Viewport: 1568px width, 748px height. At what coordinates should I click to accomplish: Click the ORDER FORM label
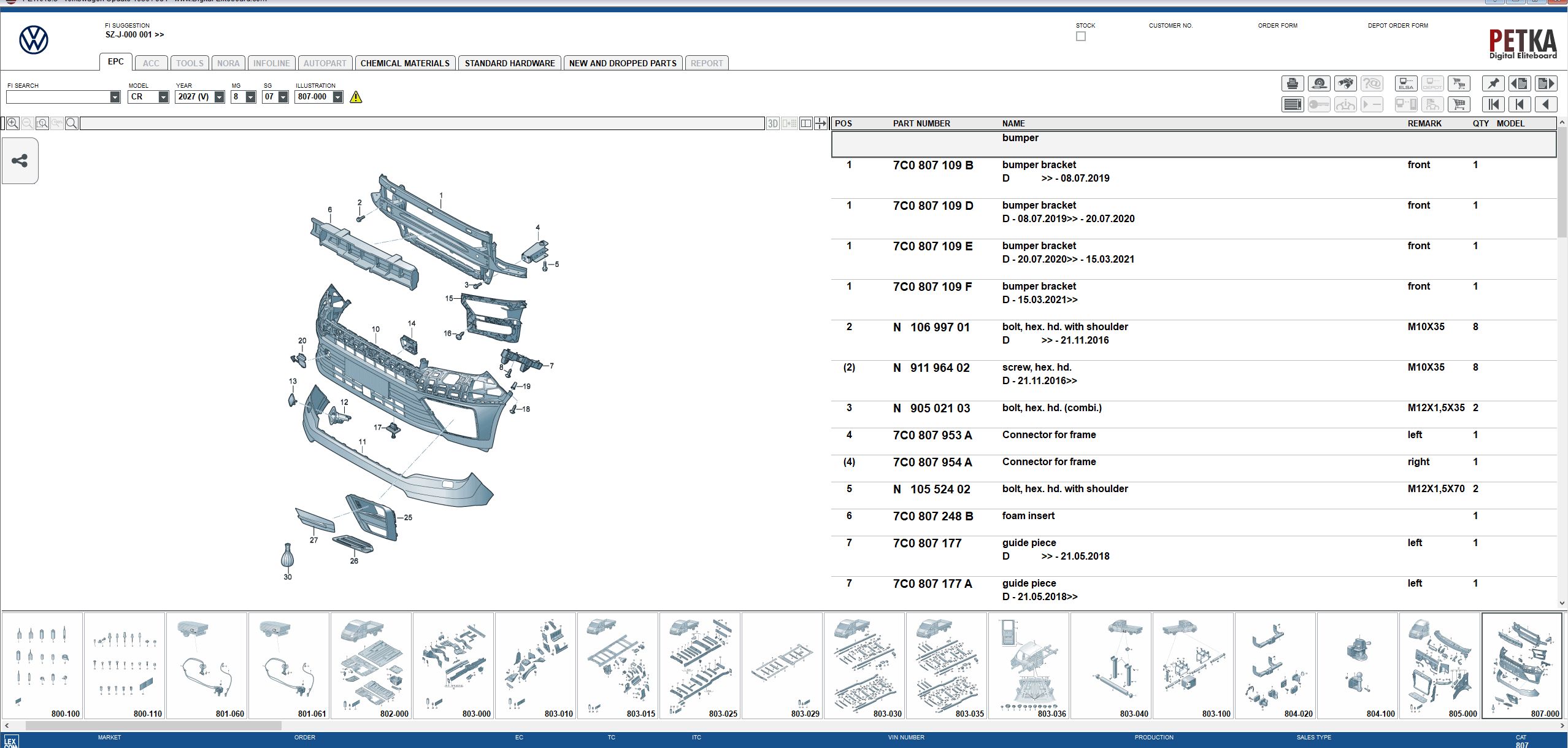point(1277,26)
